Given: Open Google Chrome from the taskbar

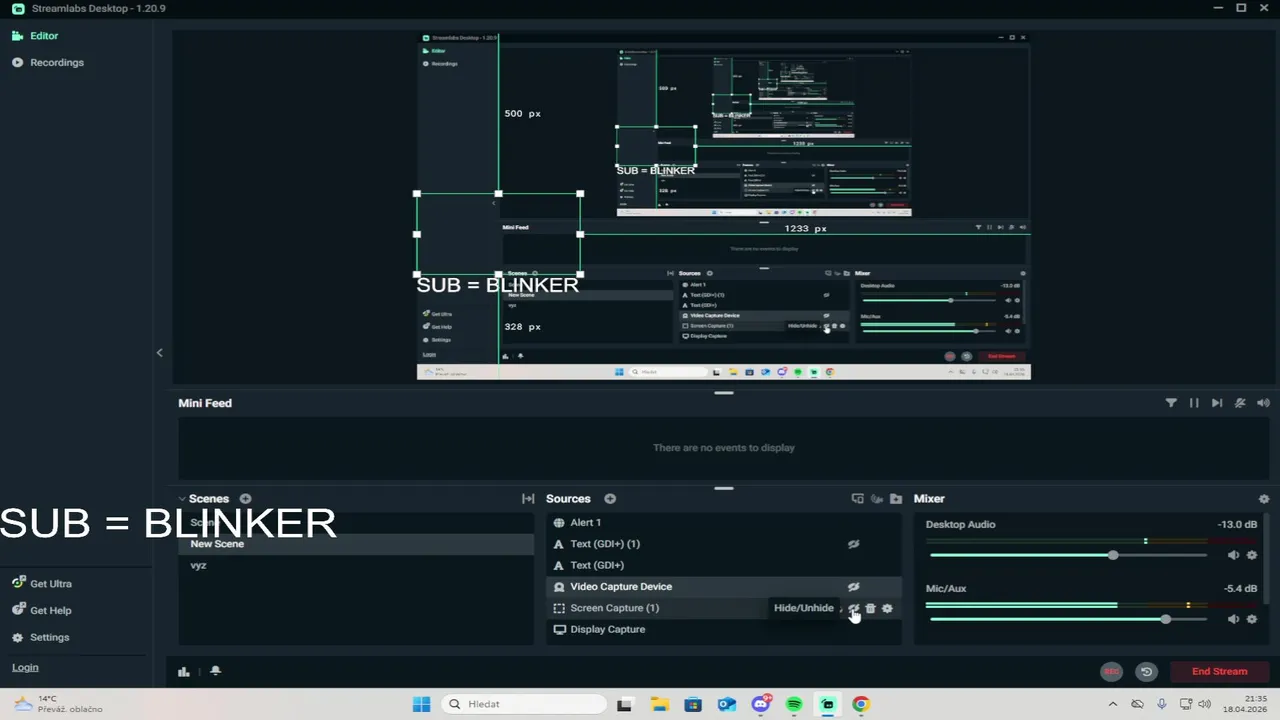Looking at the screenshot, I should [861, 704].
